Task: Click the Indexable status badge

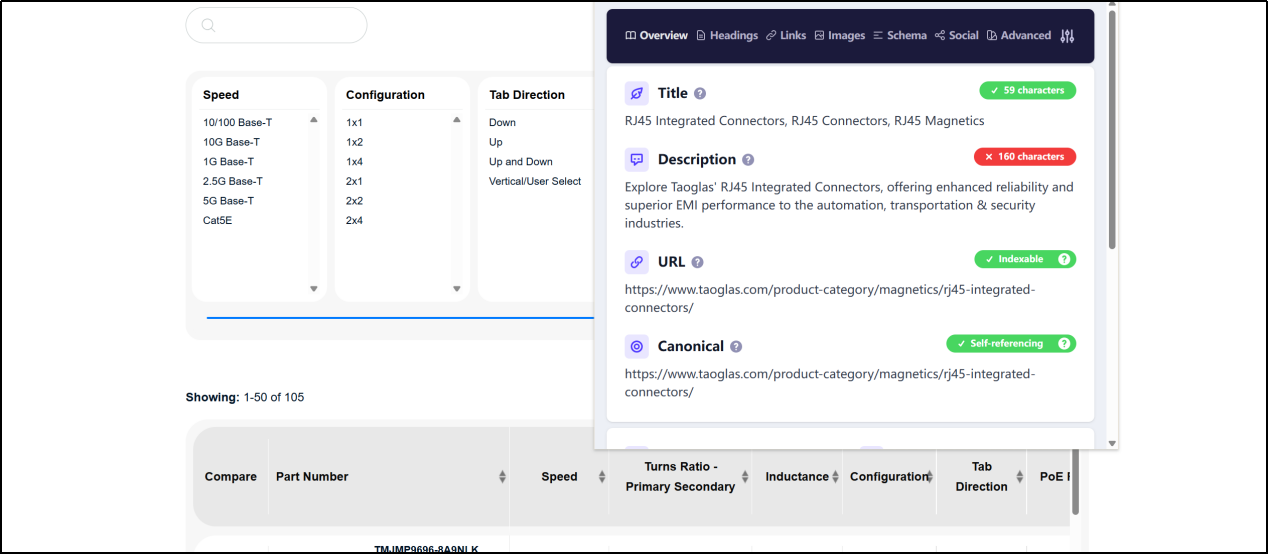Action: pos(1026,259)
